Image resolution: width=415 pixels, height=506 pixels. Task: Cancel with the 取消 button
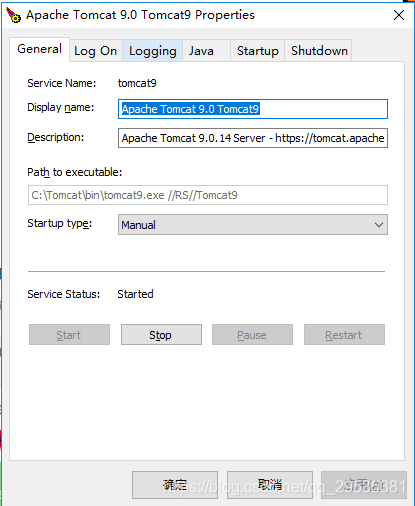(x=270, y=485)
